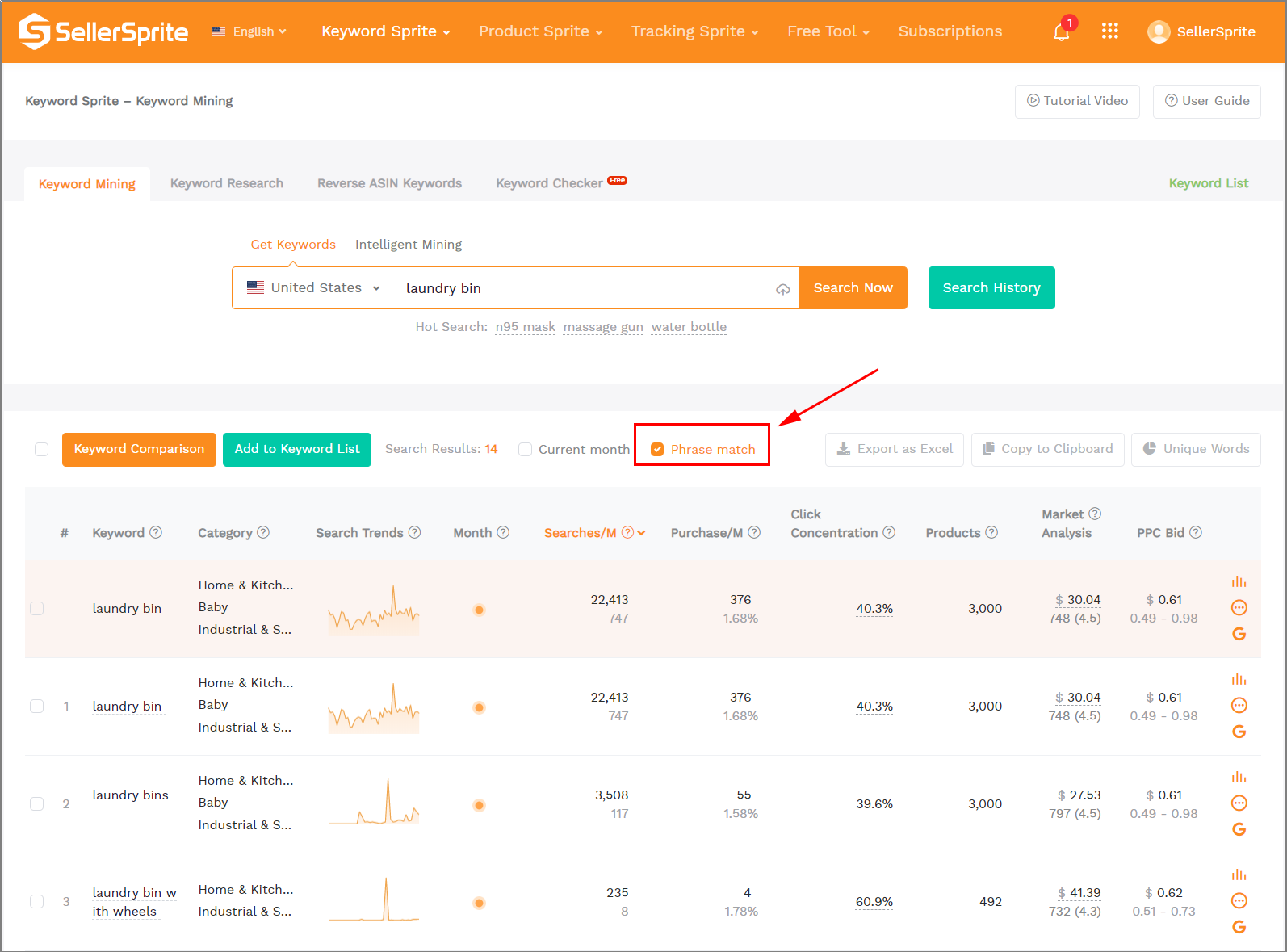Open the apps grid menu
Screen dimensions: 1287x952
pos(1110,31)
